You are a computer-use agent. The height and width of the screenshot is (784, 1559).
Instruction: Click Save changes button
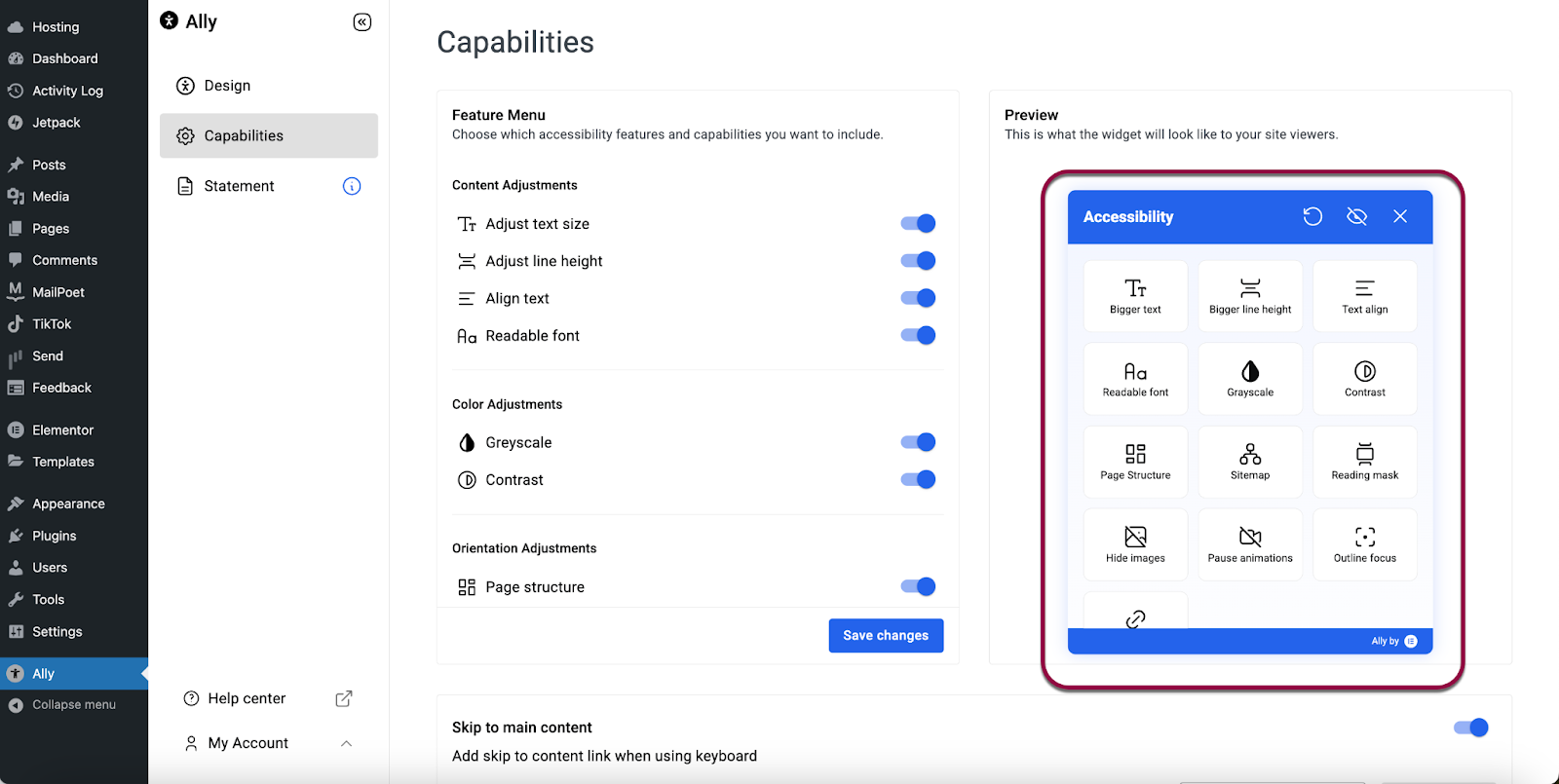pyautogui.click(x=886, y=635)
